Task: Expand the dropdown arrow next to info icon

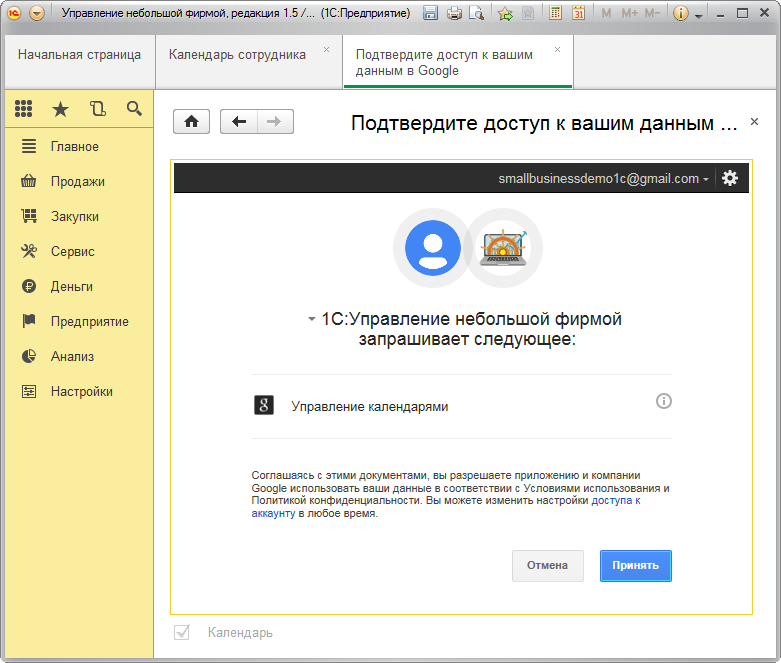Action: 698,16
